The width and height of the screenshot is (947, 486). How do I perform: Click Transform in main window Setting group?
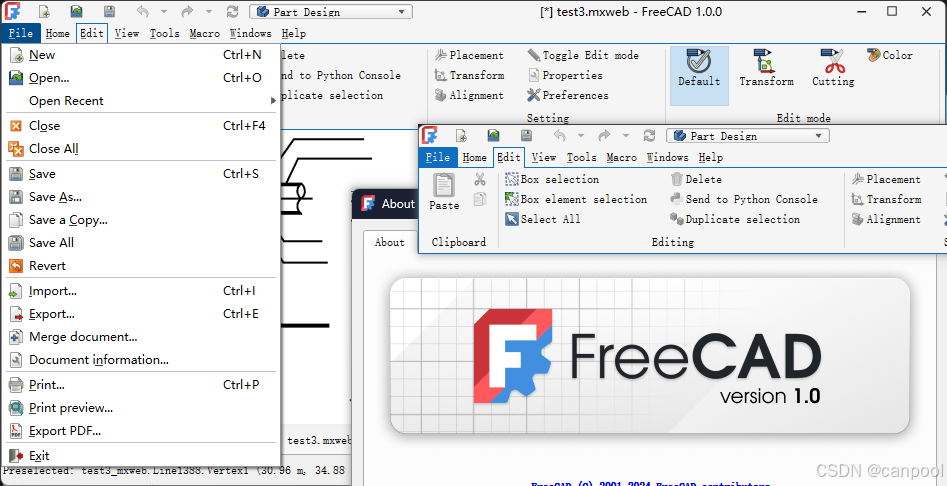[469, 75]
